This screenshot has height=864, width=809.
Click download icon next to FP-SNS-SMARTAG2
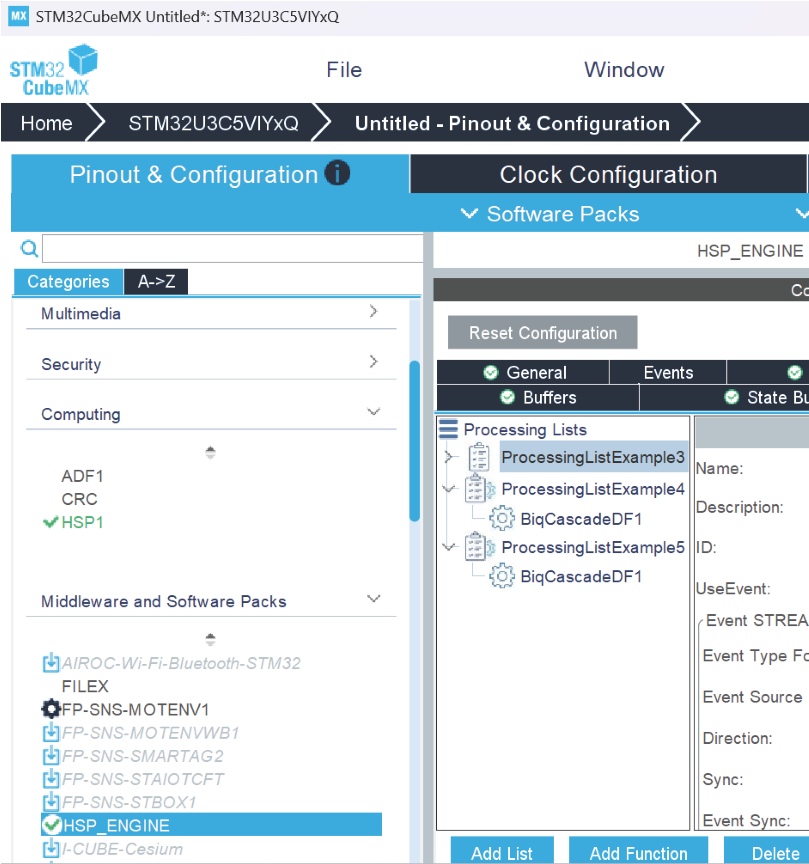pyautogui.click(x=51, y=755)
